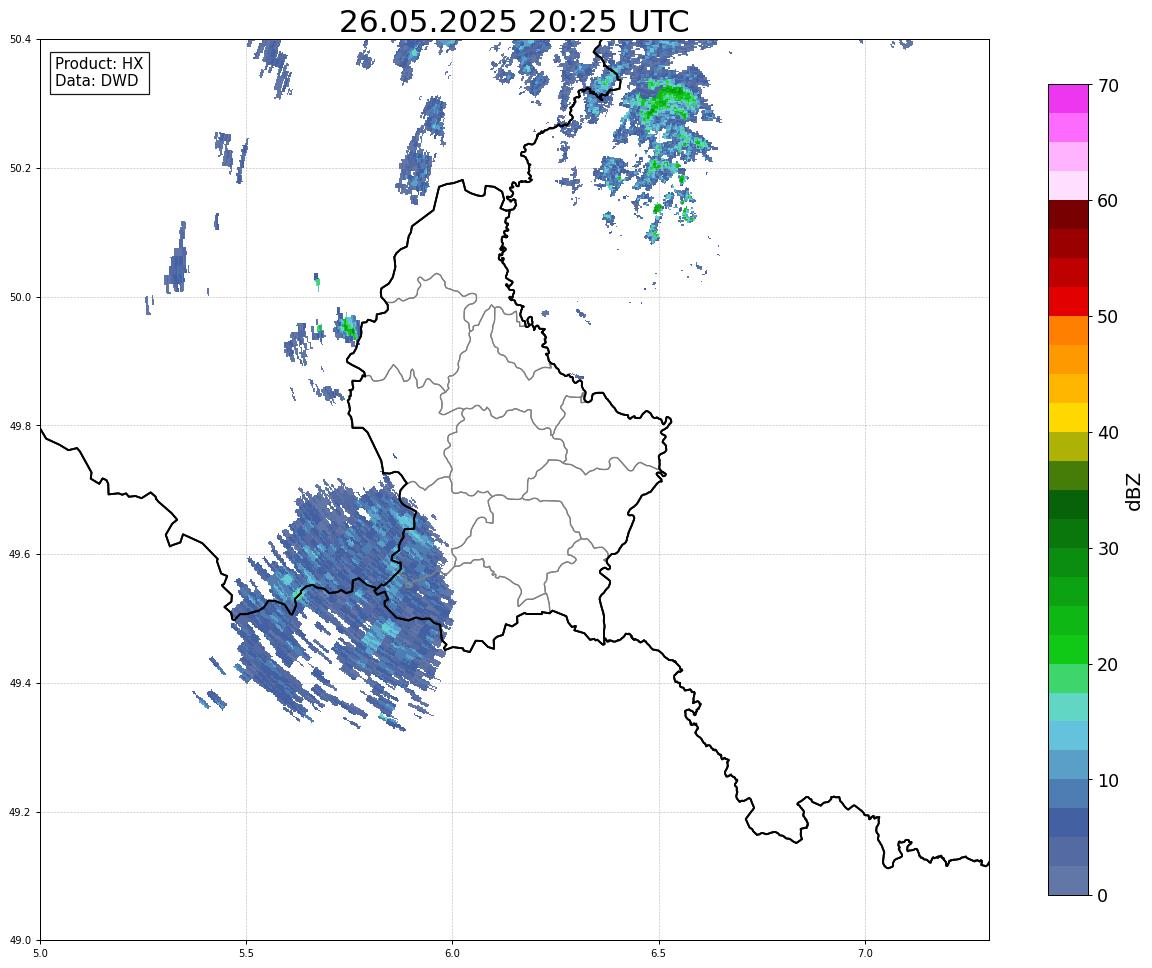Click the orange colorbar swatch just below 50

coord(1068,331)
